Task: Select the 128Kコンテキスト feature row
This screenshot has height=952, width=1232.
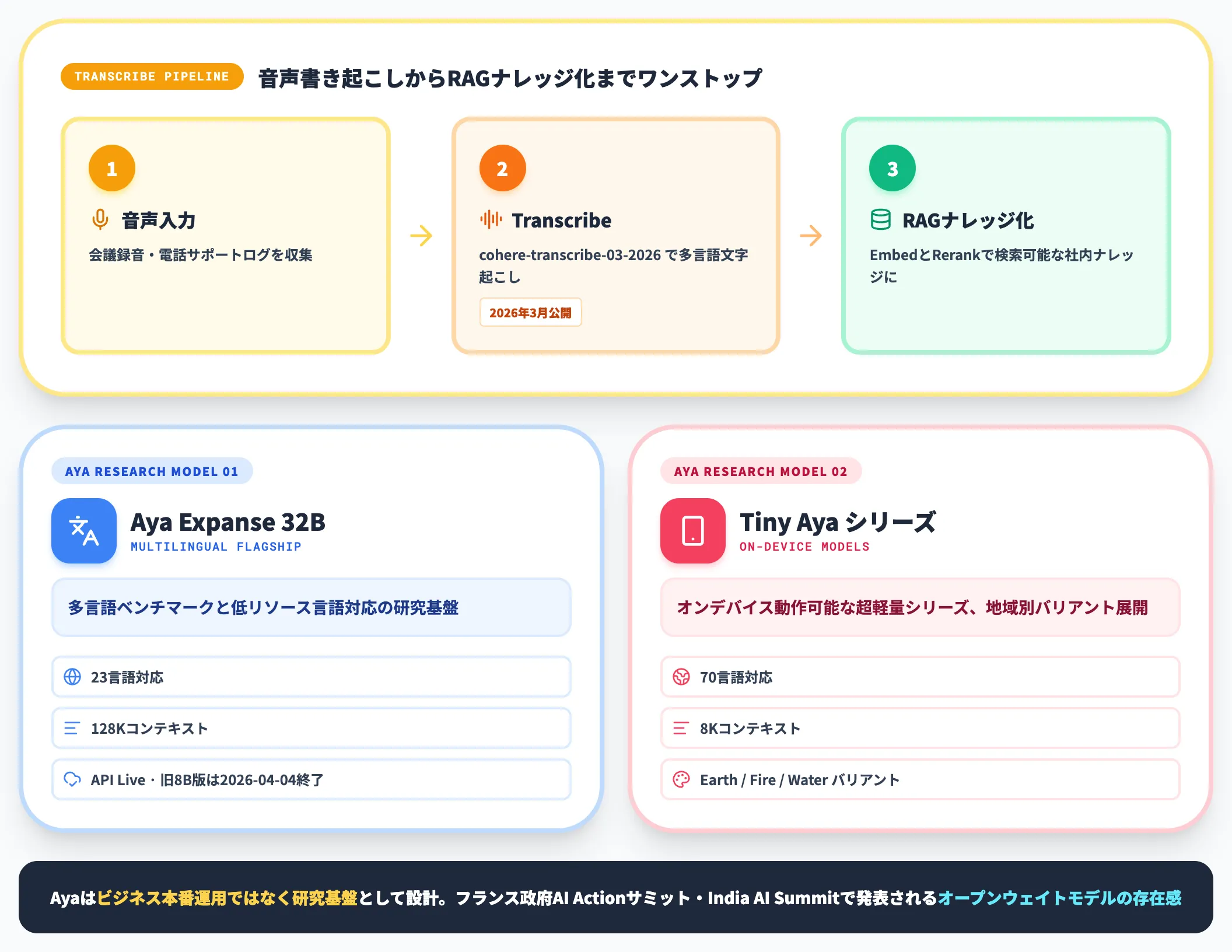Action: pyautogui.click(x=311, y=728)
